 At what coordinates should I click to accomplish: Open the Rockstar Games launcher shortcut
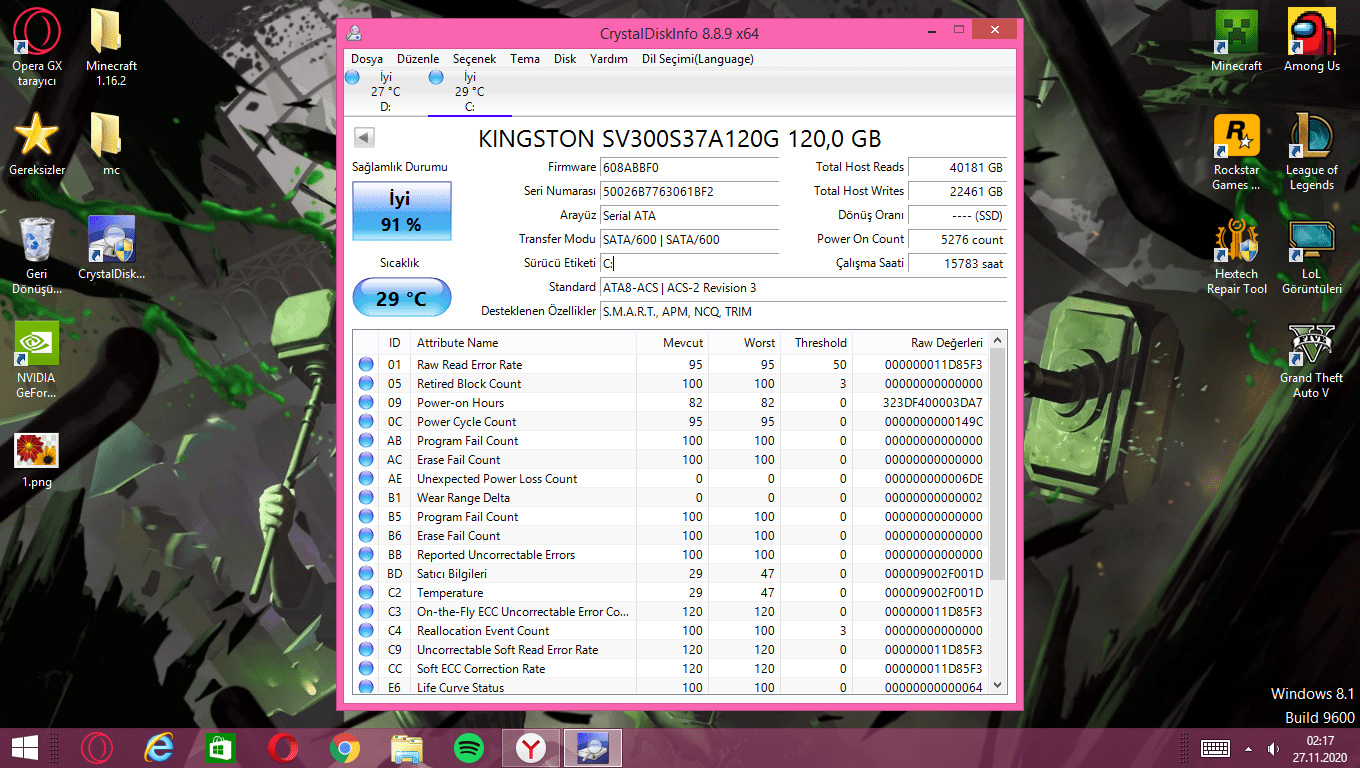1237,151
